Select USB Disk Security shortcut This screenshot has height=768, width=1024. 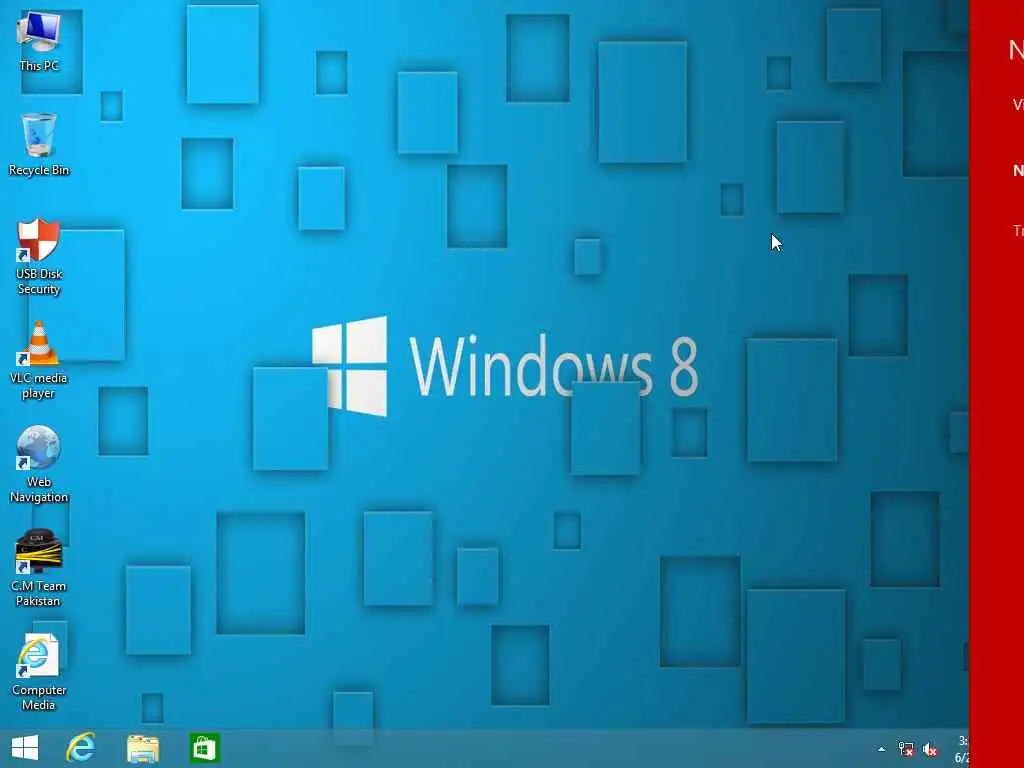pyautogui.click(x=39, y=257)
